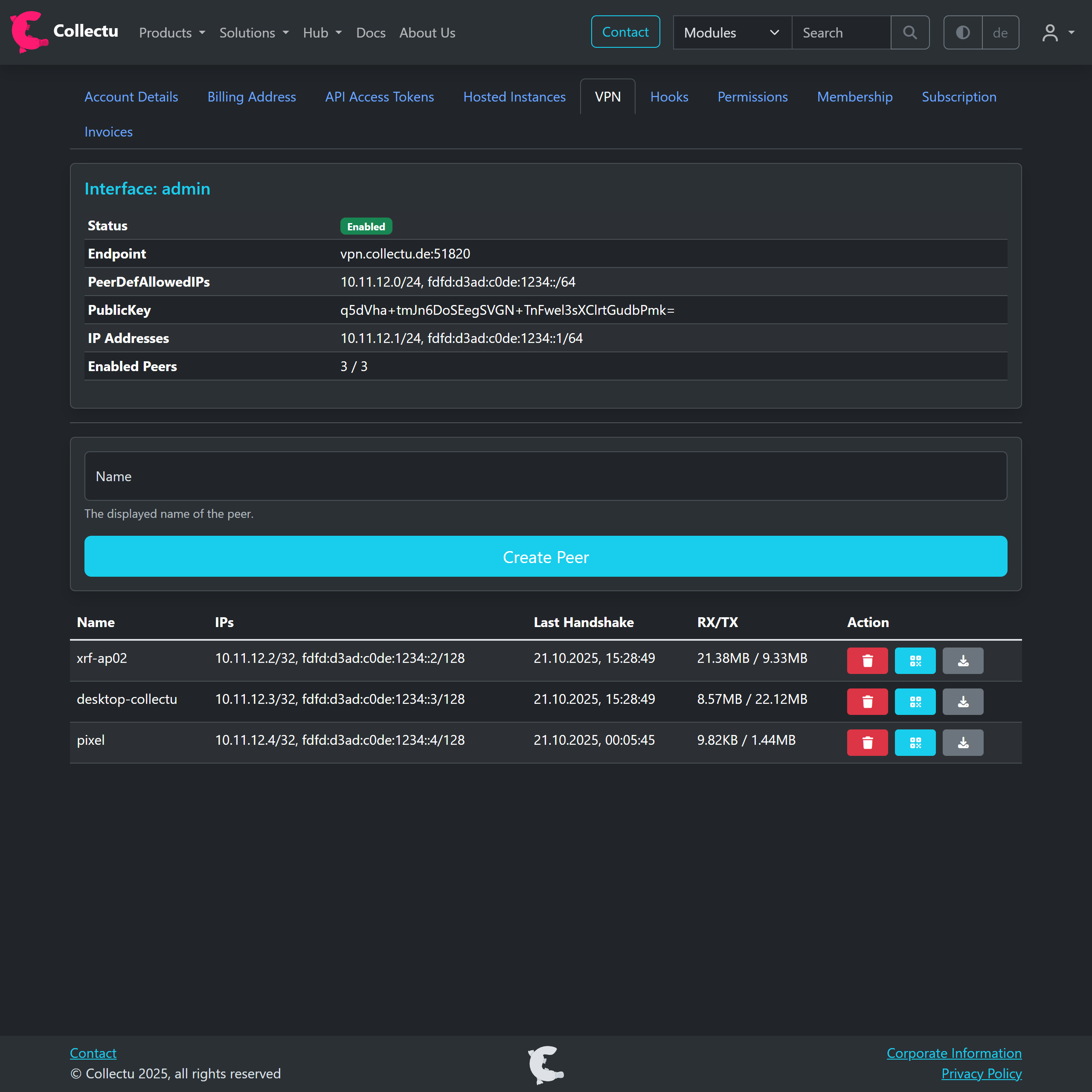Expand the Products menu
This screenshot has height=1092, width=1092.
coord(172,33)
